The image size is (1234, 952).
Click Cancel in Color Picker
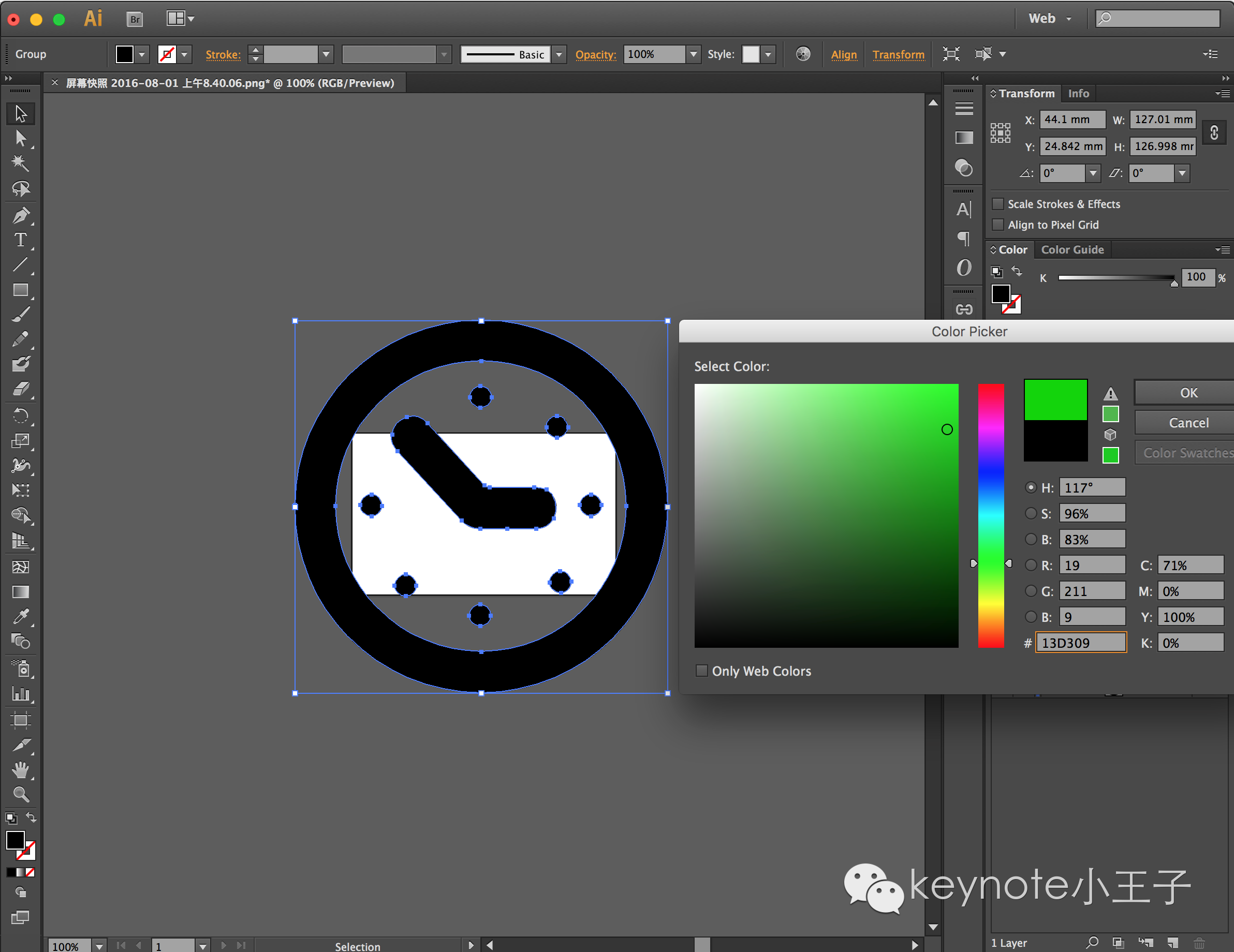tap(1187, 422)
